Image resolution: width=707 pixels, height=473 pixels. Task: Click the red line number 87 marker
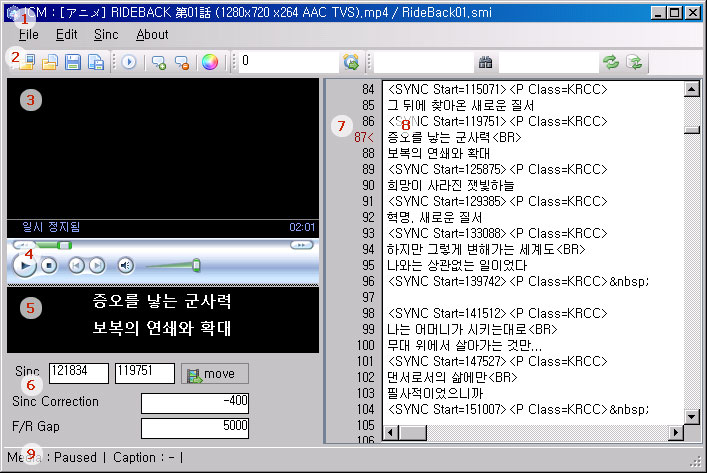[x=364, y=138]
